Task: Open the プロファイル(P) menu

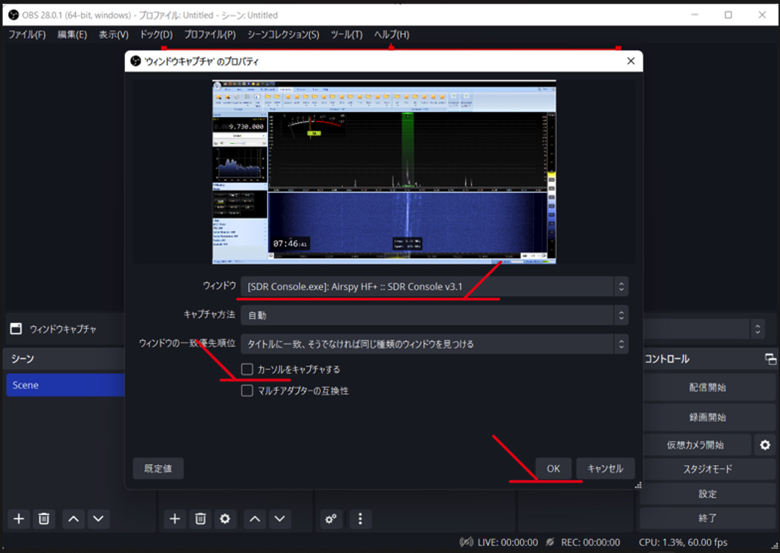Action: (x=210, y=34)
